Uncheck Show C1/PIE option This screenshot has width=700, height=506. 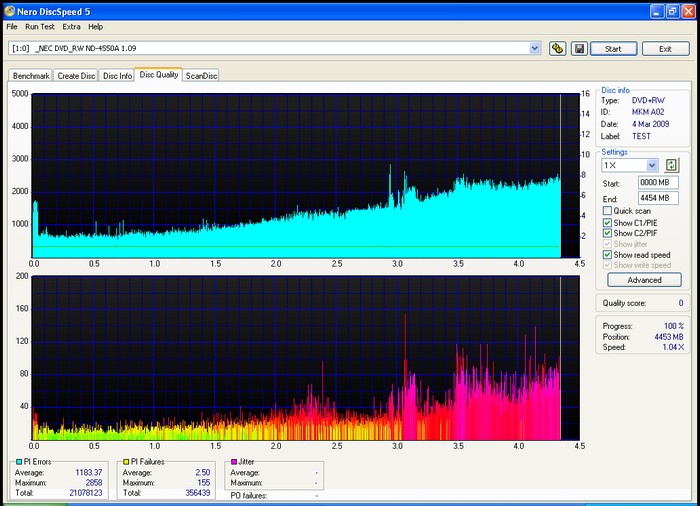pos(607,222)
